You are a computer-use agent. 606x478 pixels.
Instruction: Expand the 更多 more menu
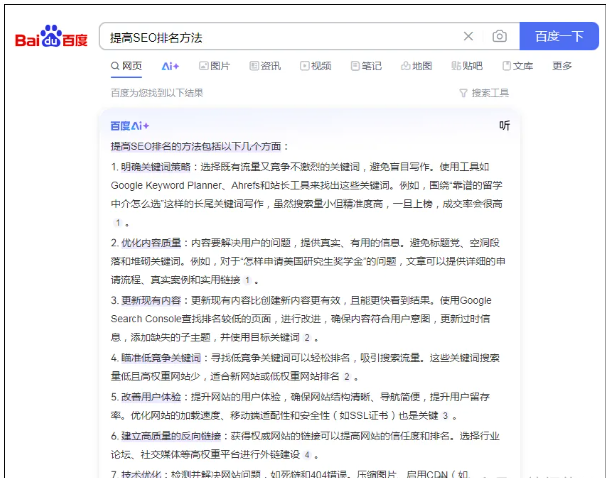pos(562,66)
